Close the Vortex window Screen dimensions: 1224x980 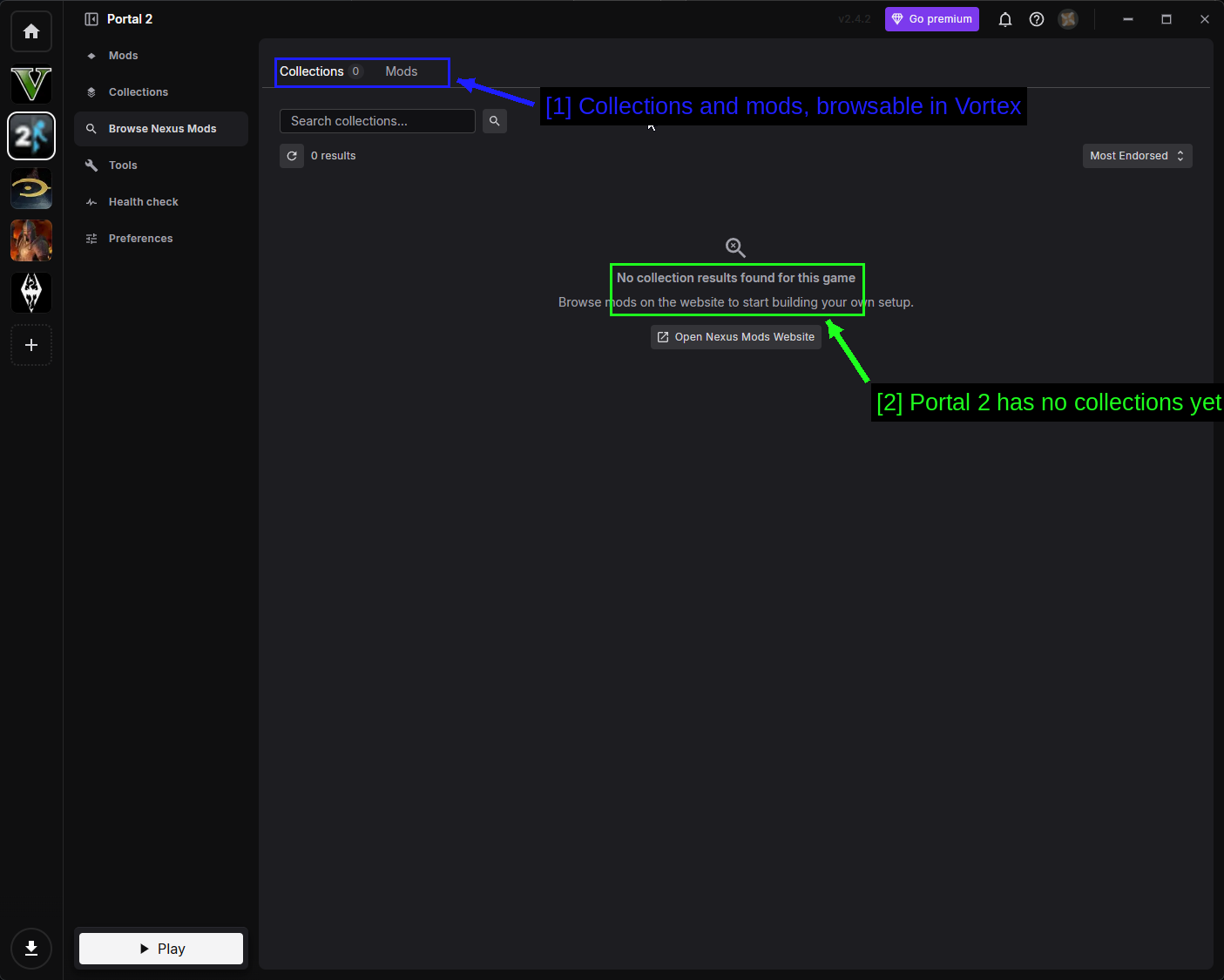1205,19
